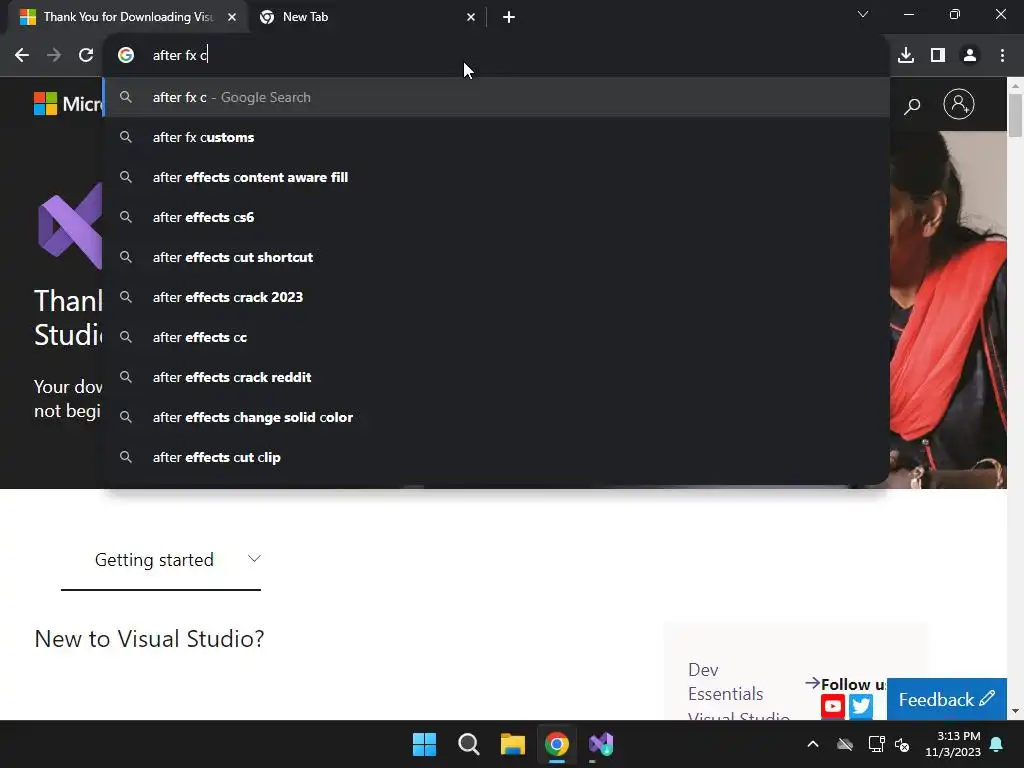Click the page vertical scrollbar thumb
Viewport: 1024px width, 768px height.
click(1015, 115)
